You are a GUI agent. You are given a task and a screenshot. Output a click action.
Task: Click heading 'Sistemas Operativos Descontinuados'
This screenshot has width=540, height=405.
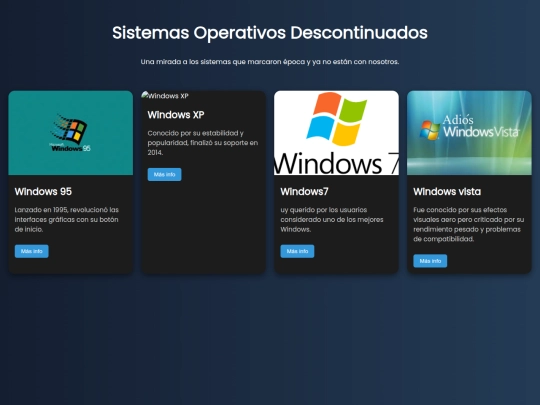click(x=270, y=33)
